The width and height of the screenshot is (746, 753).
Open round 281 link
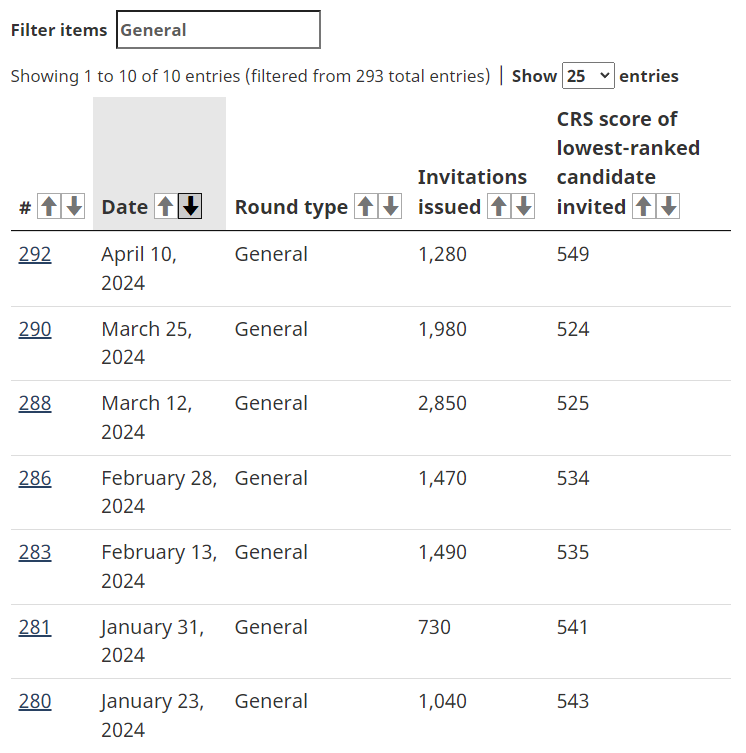[x=35, y=627]
